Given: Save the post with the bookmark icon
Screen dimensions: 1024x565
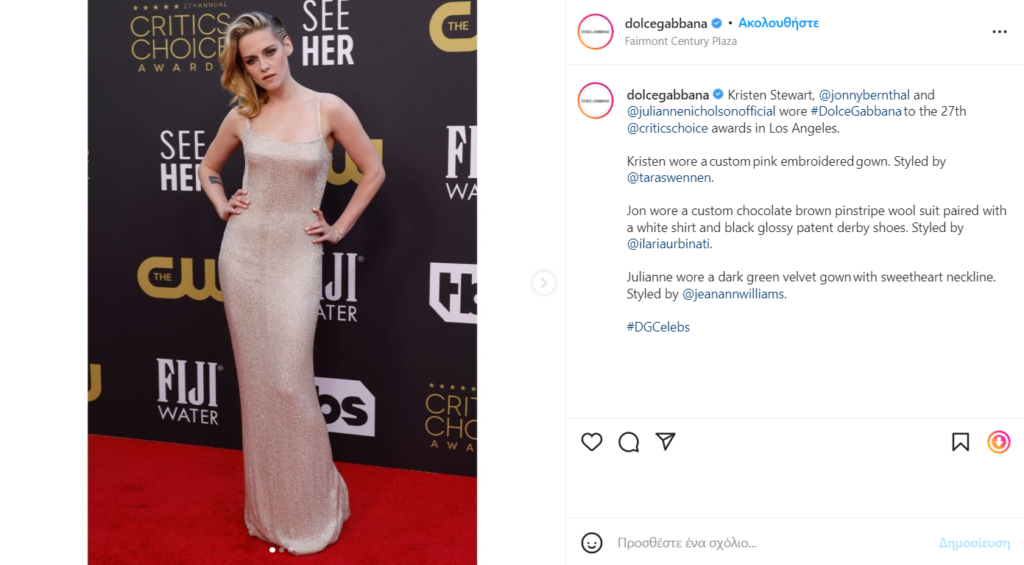Looking at the screenshot, I should (960, 442).
